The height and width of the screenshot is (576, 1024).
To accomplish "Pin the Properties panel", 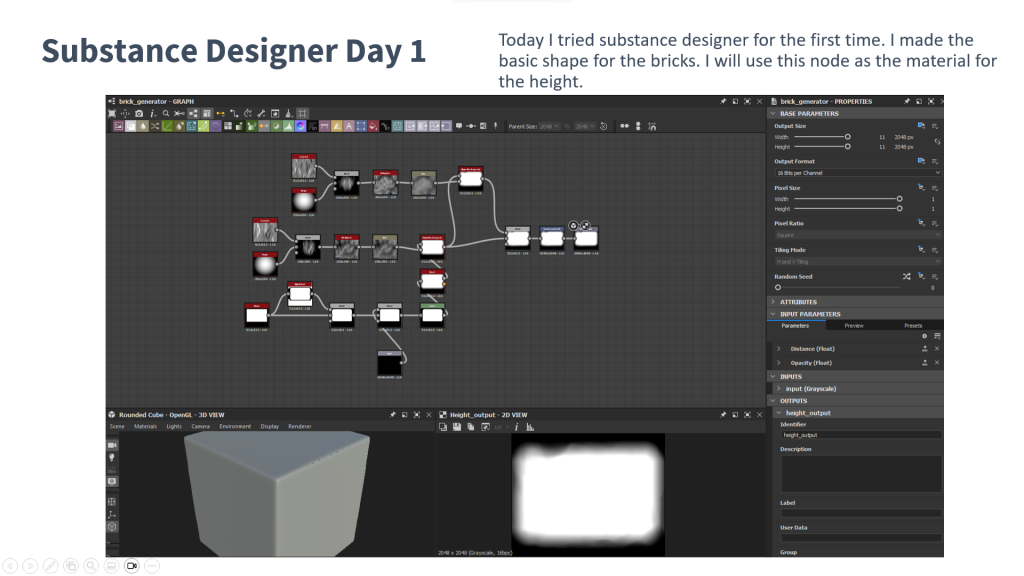I will coord(907,101).
